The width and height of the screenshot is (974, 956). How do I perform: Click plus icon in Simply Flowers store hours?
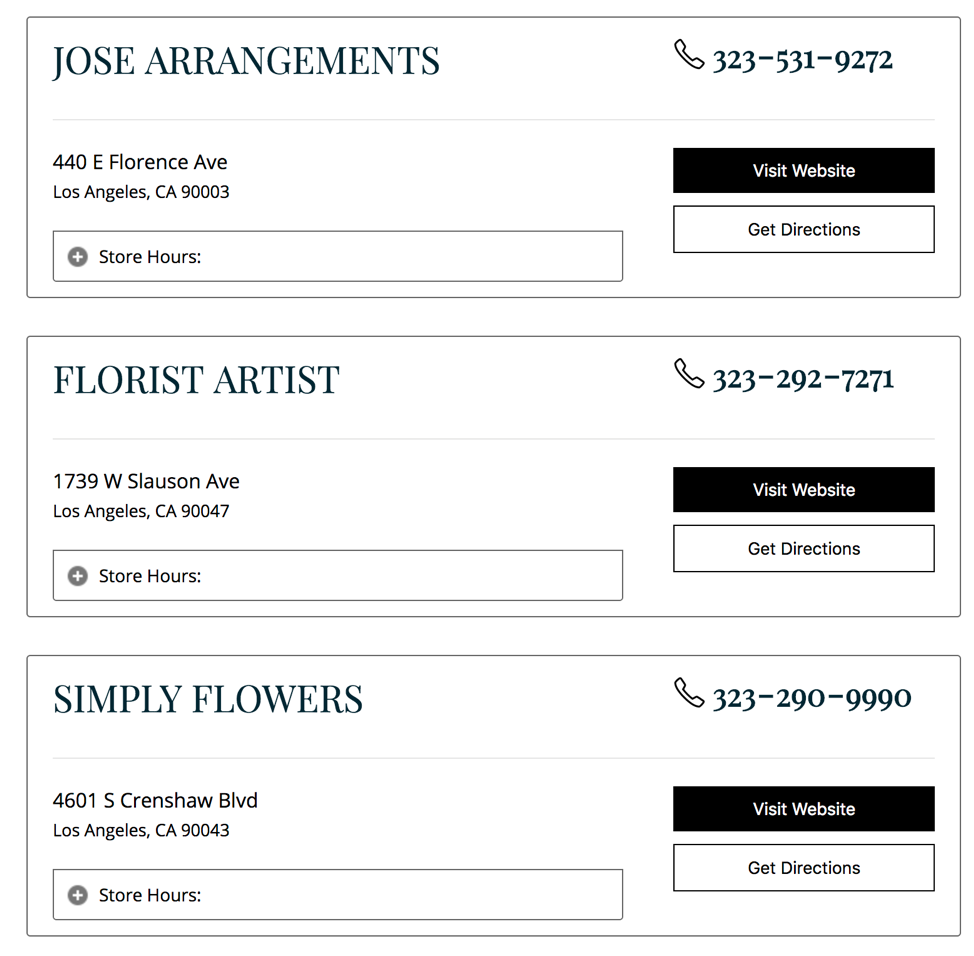[x=78, y=895]
